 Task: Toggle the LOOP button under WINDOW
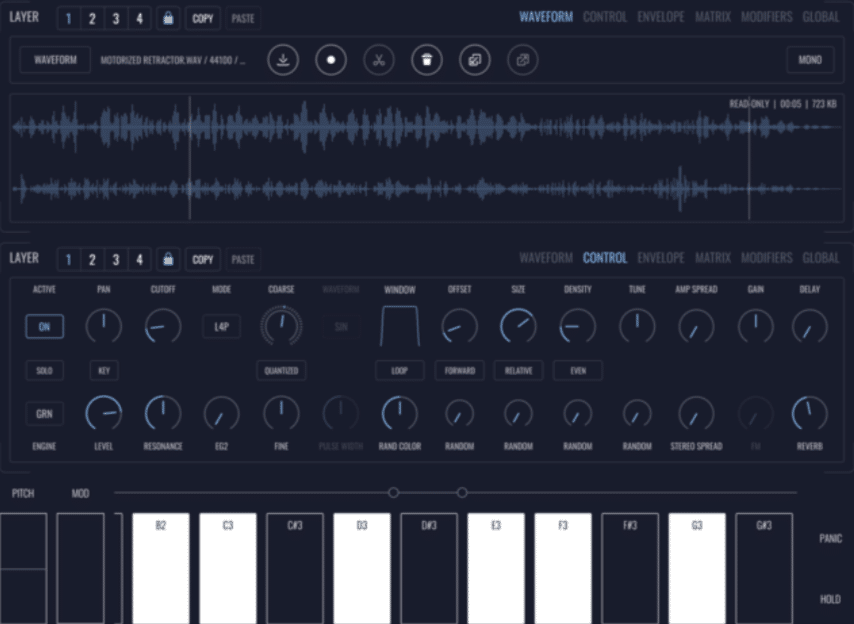400,370
